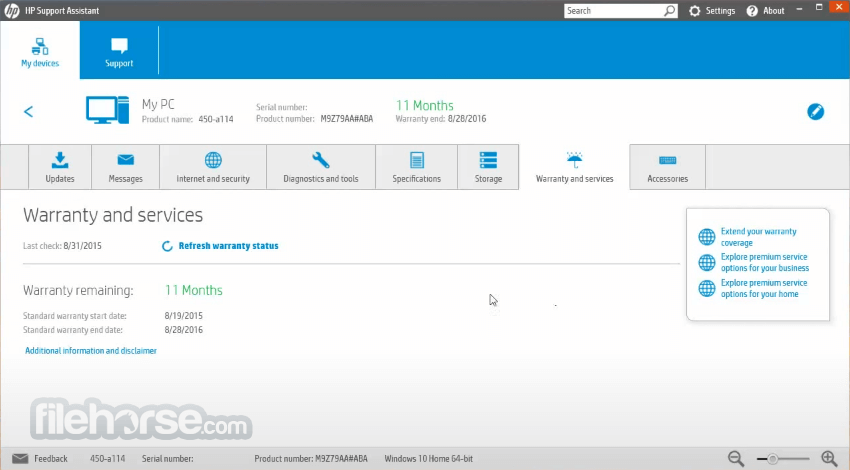
Task: Open the Internet and security tab
Action: coord(213,167)
